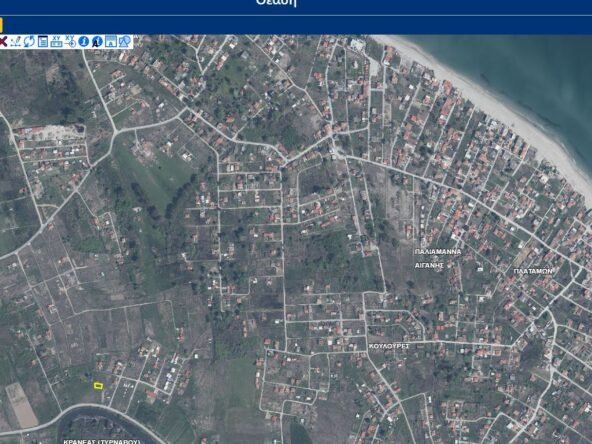Click the ΠΑΛΙΑΜΑΝΝΑ map label

[x=438, y=252]
